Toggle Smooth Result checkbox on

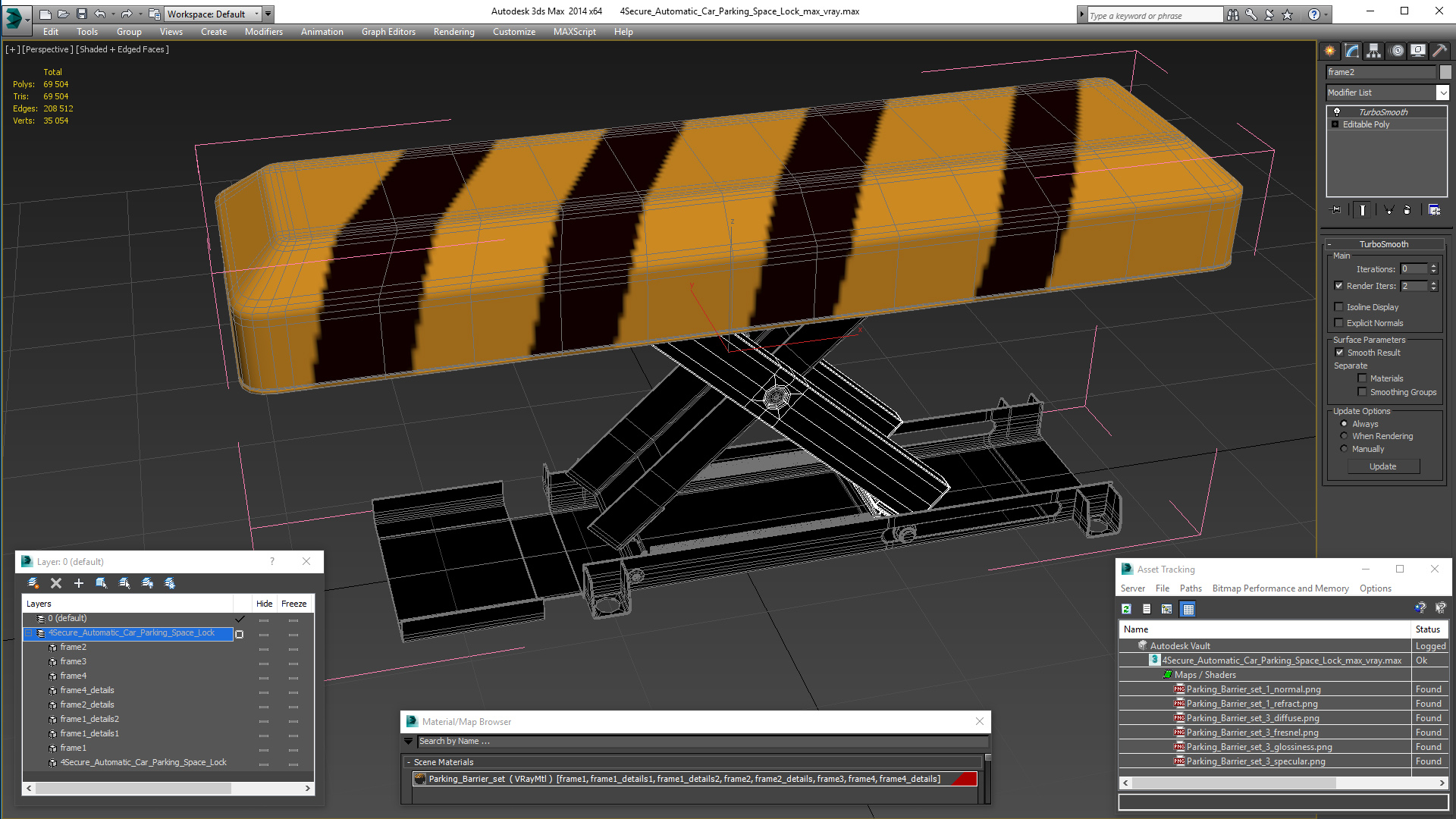[x=1339, y=352]
